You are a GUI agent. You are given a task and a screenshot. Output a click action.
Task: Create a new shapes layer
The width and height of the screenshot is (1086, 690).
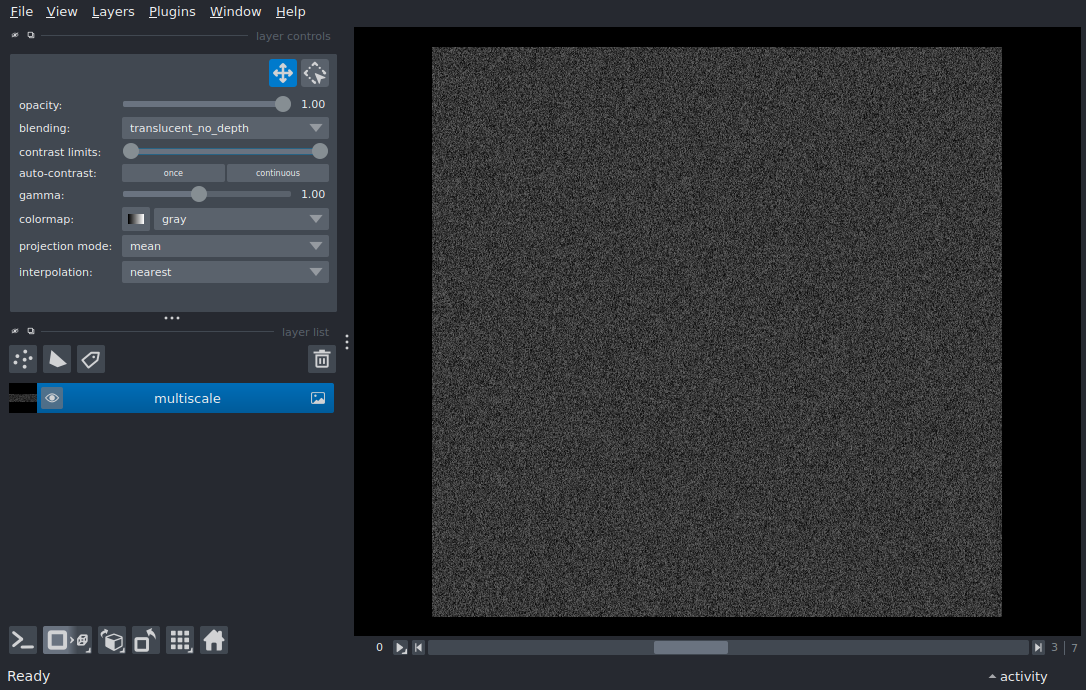[57, 359]
